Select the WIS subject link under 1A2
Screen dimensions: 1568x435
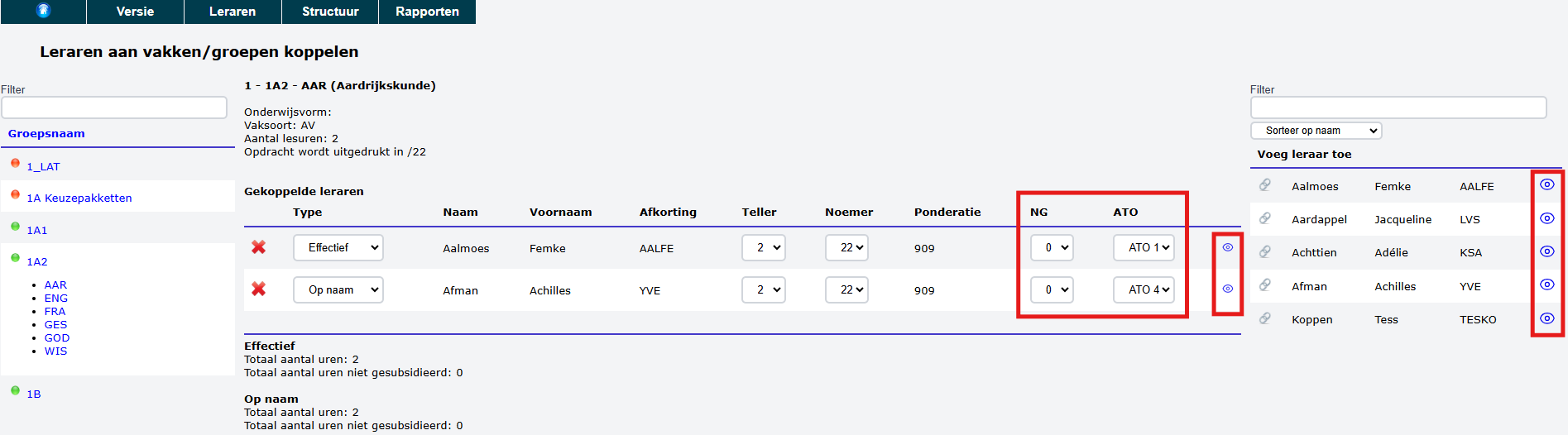tap(55, 351)
